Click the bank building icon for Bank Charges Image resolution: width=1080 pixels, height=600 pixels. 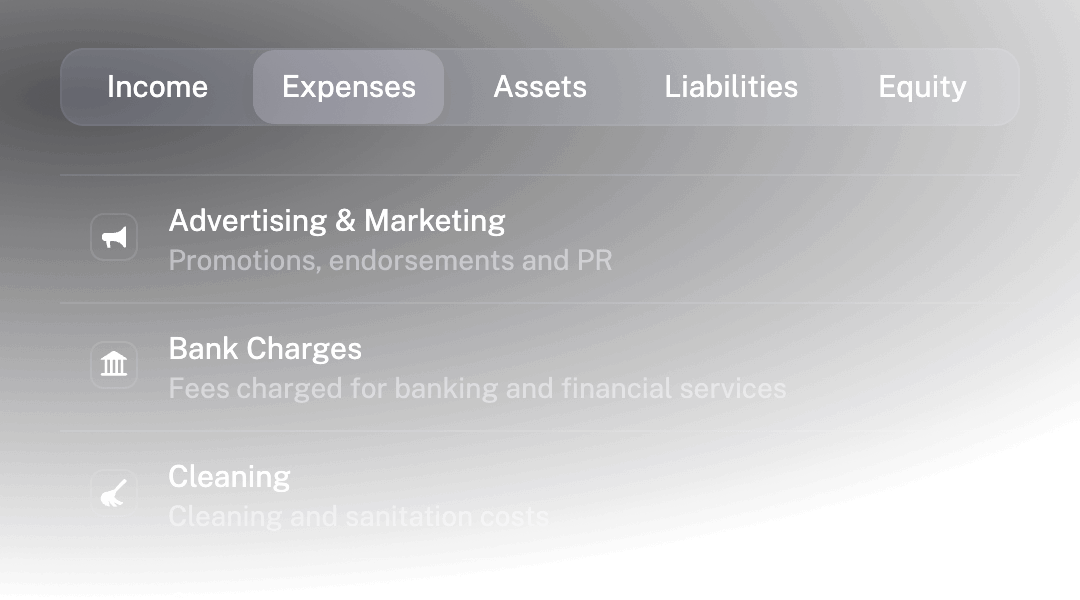(114, 364)
